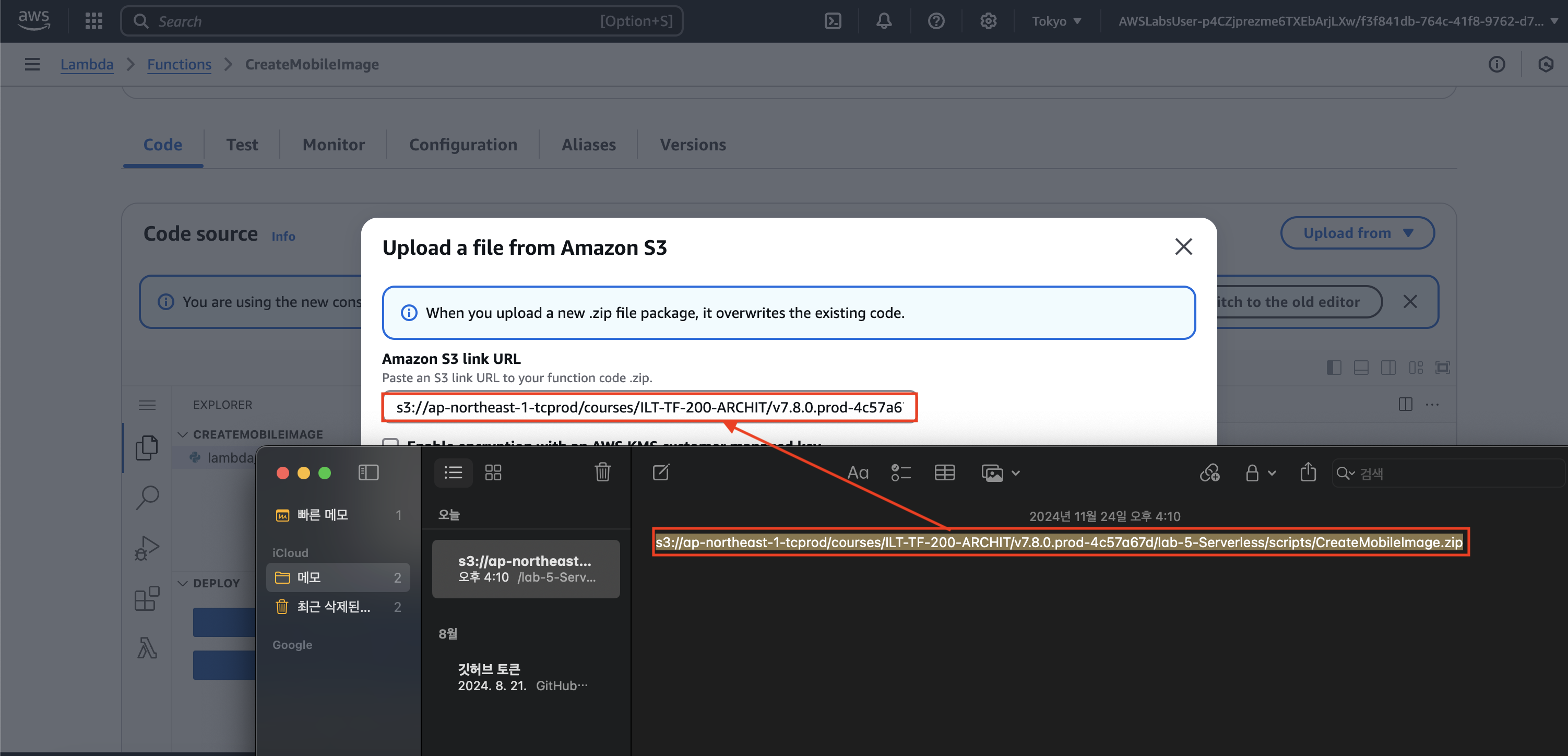Click the Amazon S3 link URL field
The image size is (1568, 756).
click(x=649, y=407)
